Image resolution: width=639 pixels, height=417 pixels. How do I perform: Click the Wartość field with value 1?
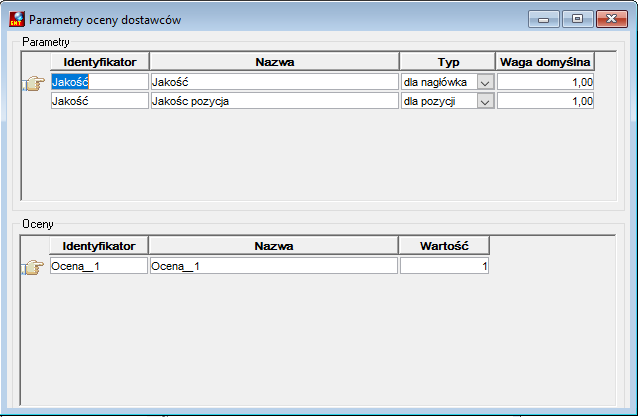[444, 266]
